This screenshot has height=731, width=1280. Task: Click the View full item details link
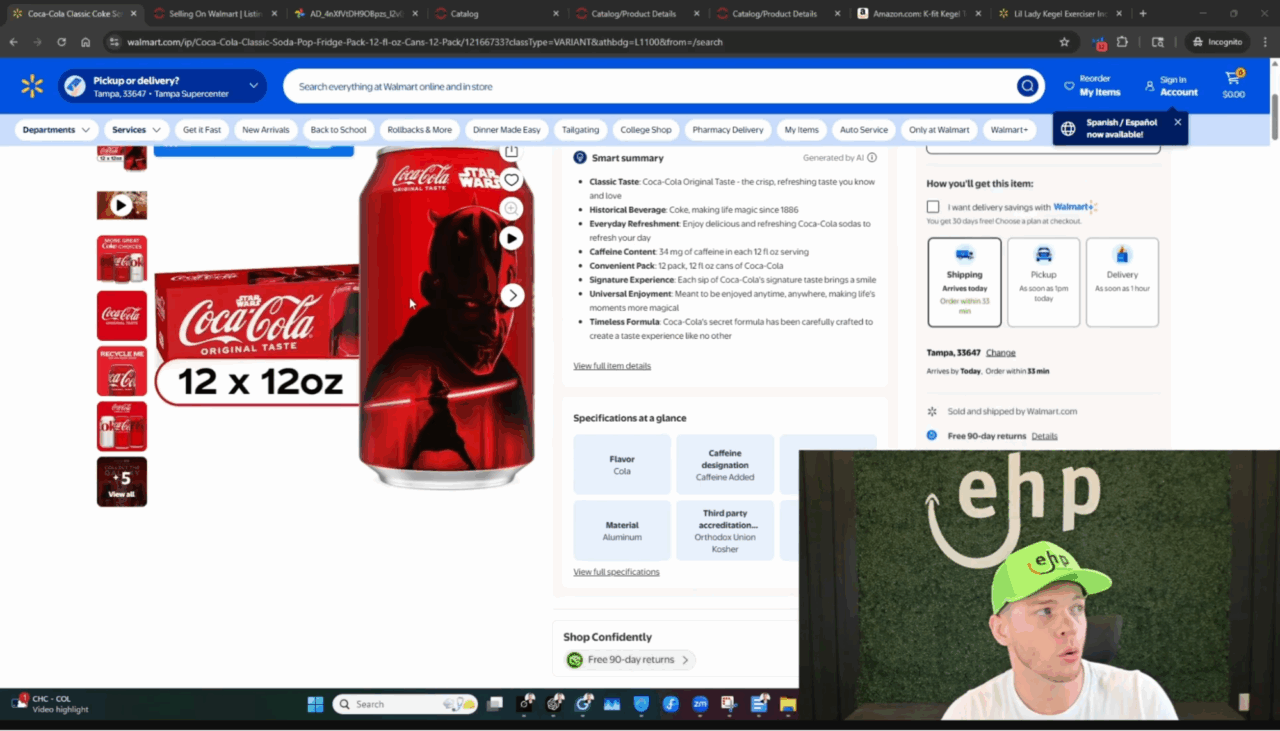[612, 365]
